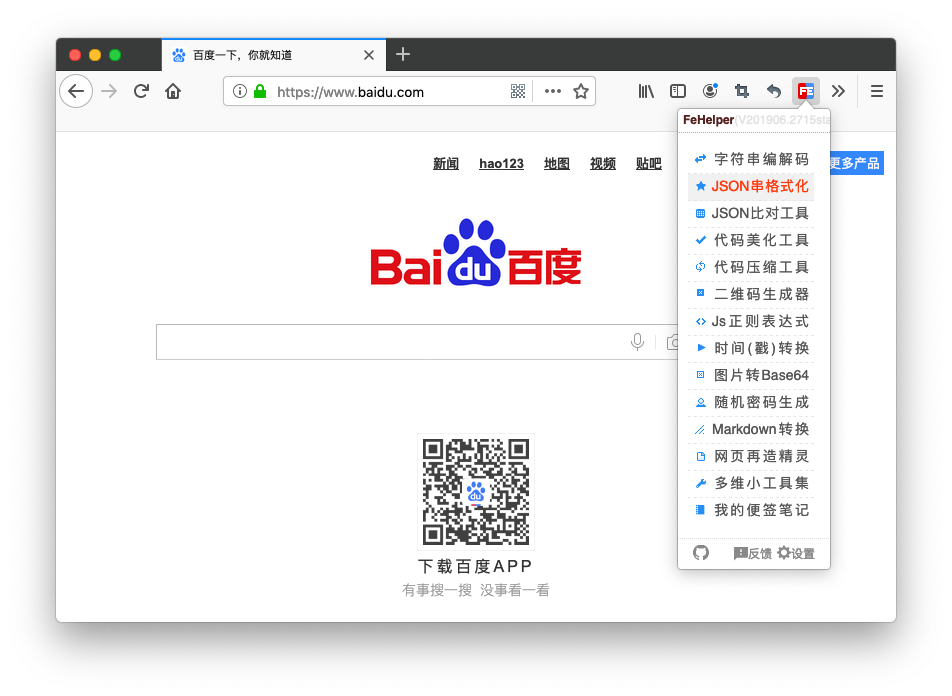Screen dimensions: 952x696
Task: Select 随机密码生成 menu item
Action: pyautogui.click(x=750, y=403)
